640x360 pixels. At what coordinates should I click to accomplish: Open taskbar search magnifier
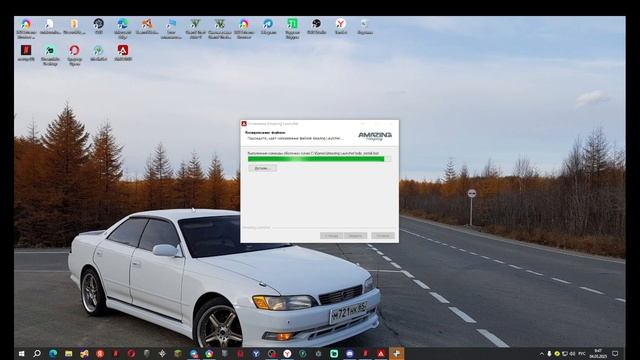coord(37,353)
